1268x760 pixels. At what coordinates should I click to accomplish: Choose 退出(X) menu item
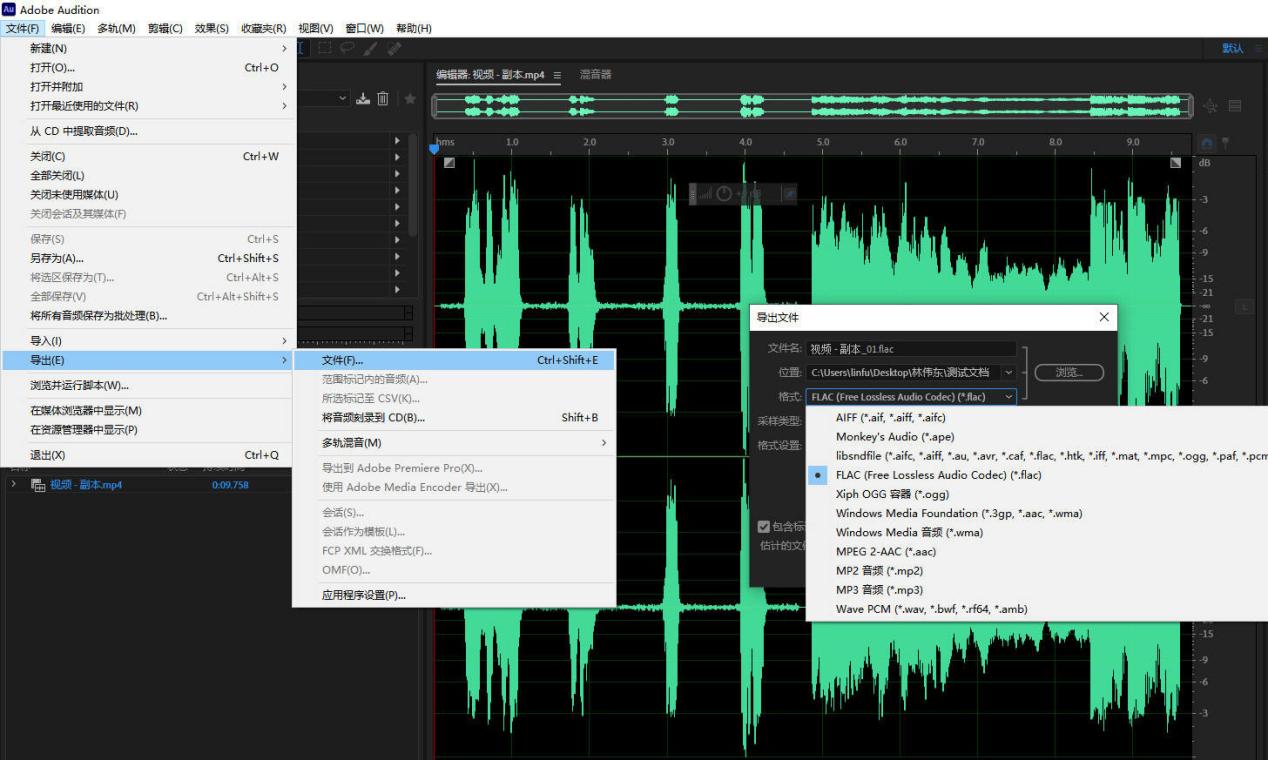(x=148, y=455)
